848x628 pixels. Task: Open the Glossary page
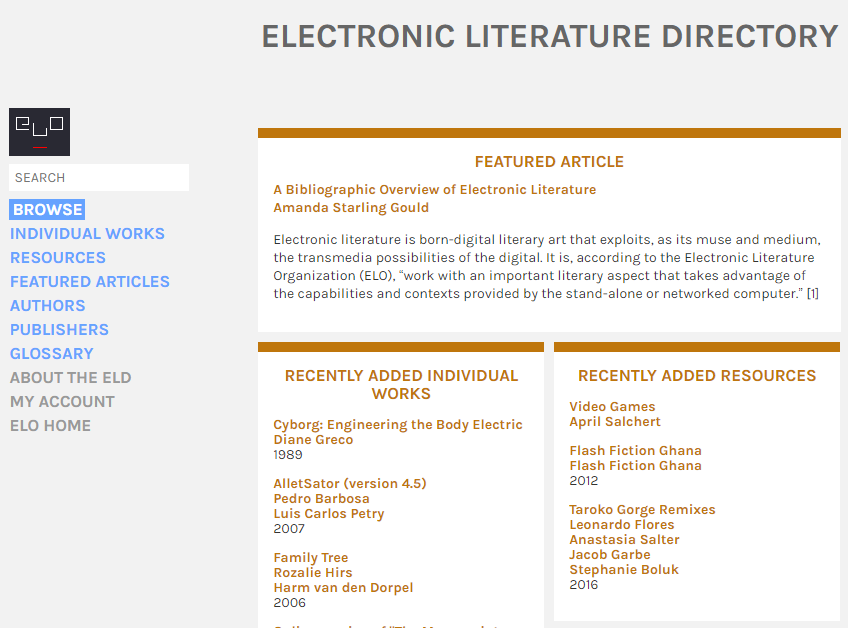click(x=52, y=354)
